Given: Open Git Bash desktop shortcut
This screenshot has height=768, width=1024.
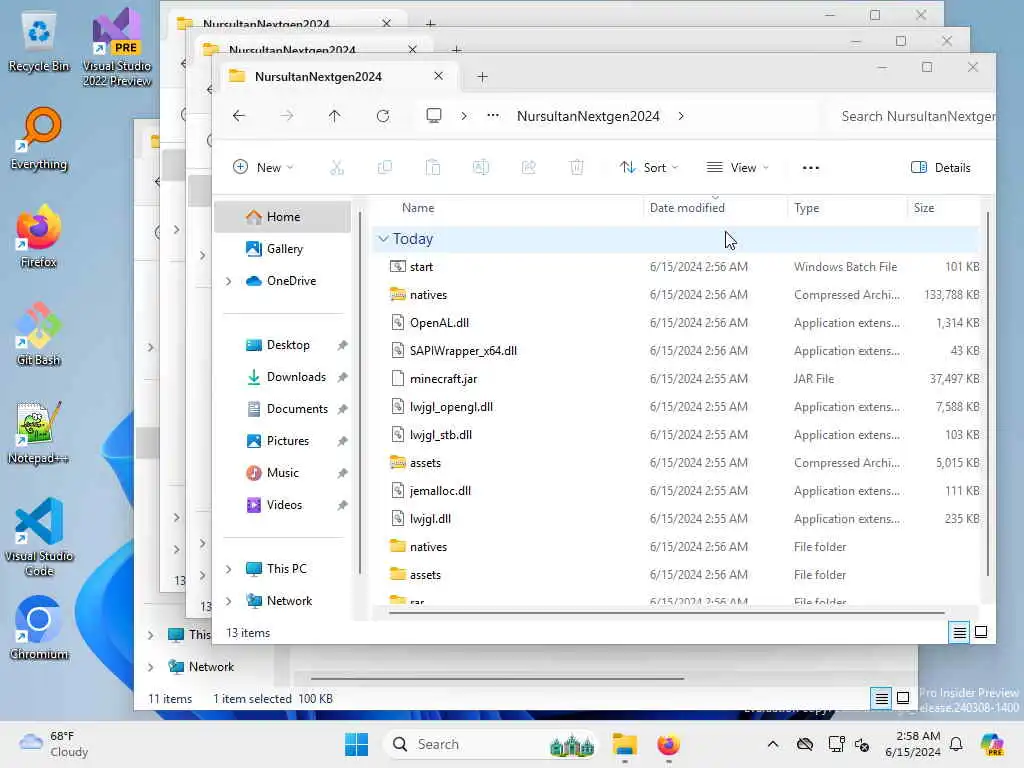Looking at the screenshot, I should click(39, 334).
